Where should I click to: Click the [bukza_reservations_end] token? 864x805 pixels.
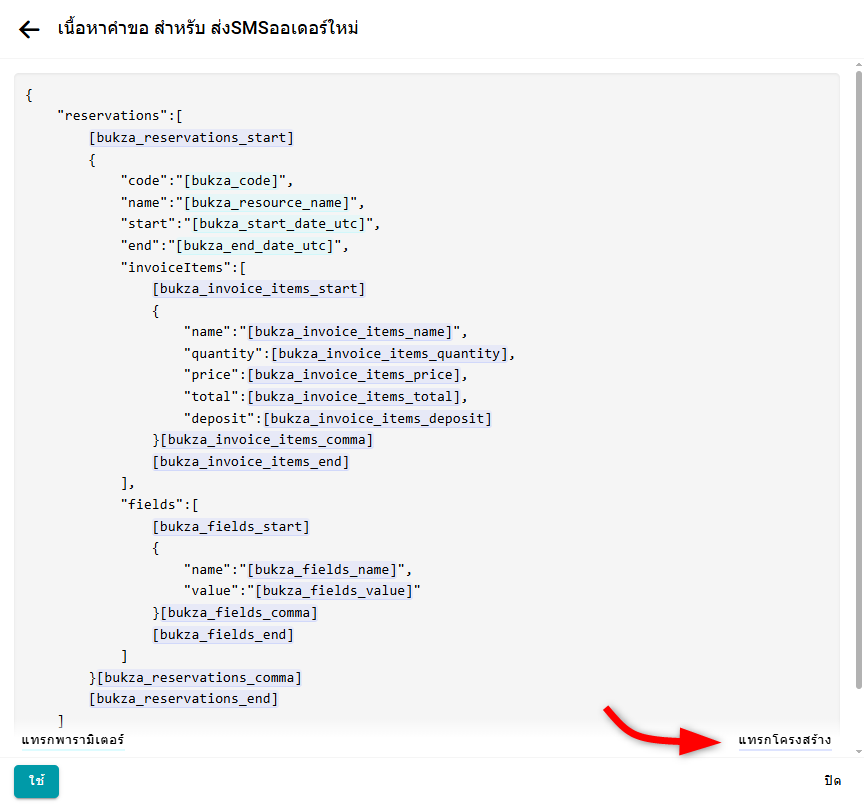point(183,698)
